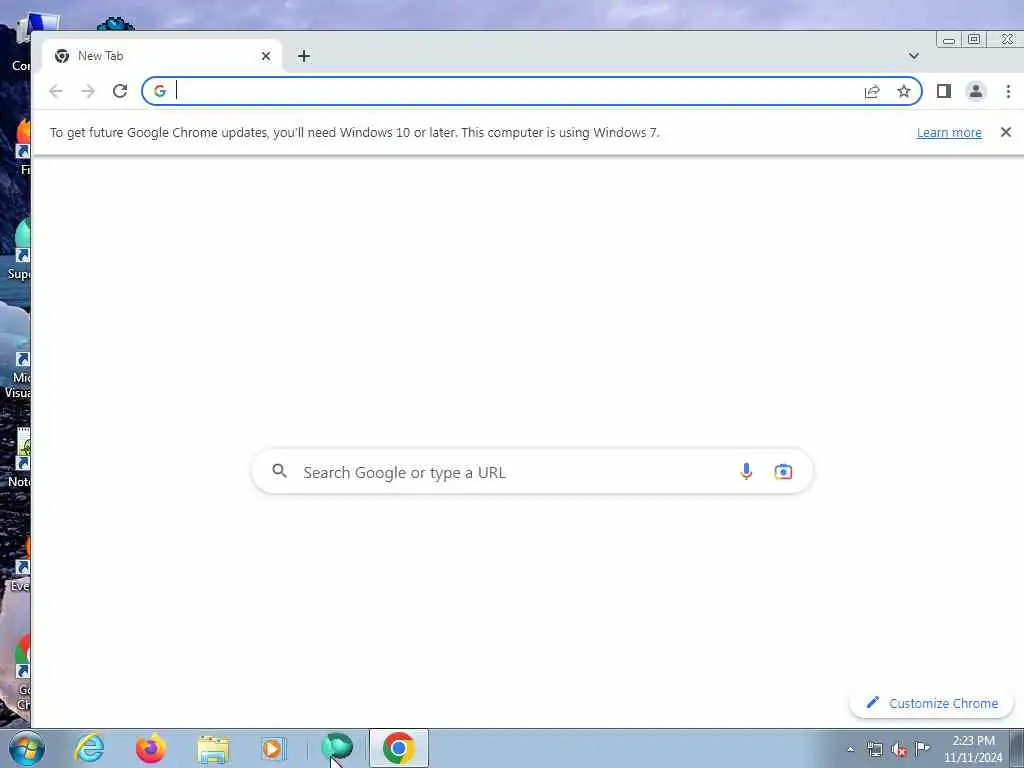Start voice search with the microphone icon
The height and width of the screenshot is (768, 1024).
(746, 471)
